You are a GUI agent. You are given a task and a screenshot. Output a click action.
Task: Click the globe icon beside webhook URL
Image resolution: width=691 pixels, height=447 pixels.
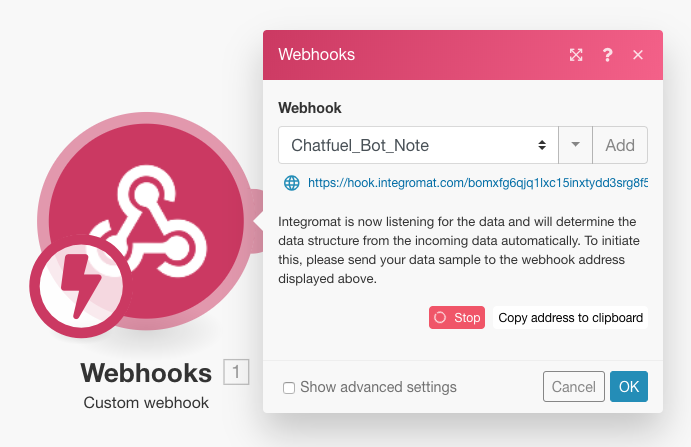pyautogui.click(x=291, y=183)
